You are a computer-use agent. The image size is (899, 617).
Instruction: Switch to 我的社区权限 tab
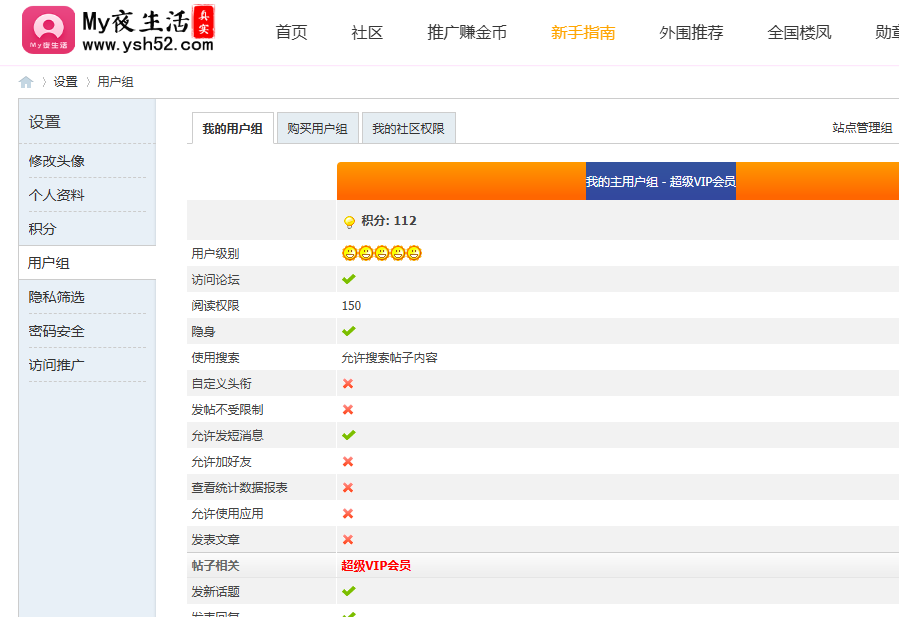408,128
